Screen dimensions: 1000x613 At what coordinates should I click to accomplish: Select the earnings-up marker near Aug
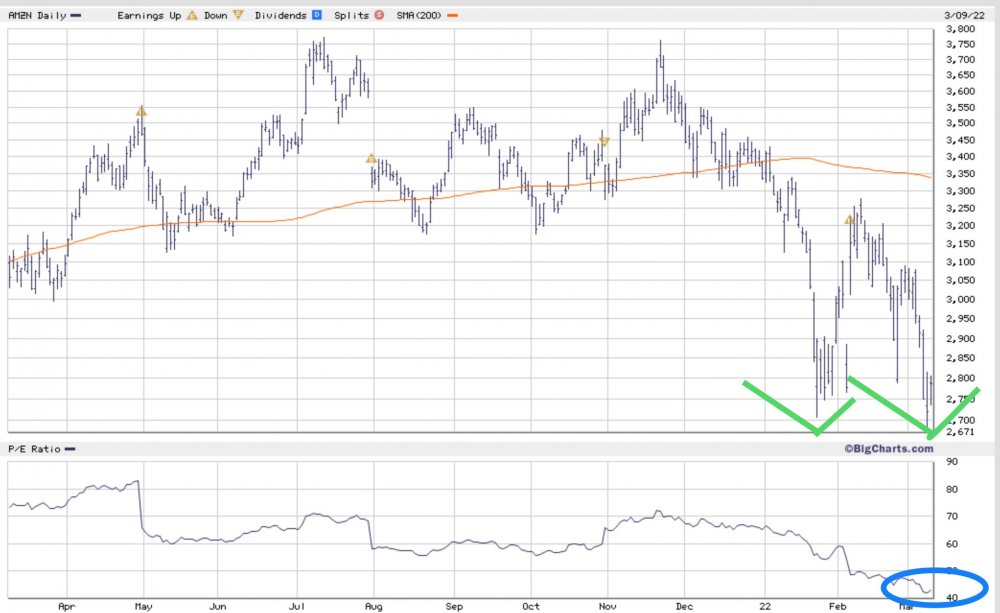click(x=371, y=158)
